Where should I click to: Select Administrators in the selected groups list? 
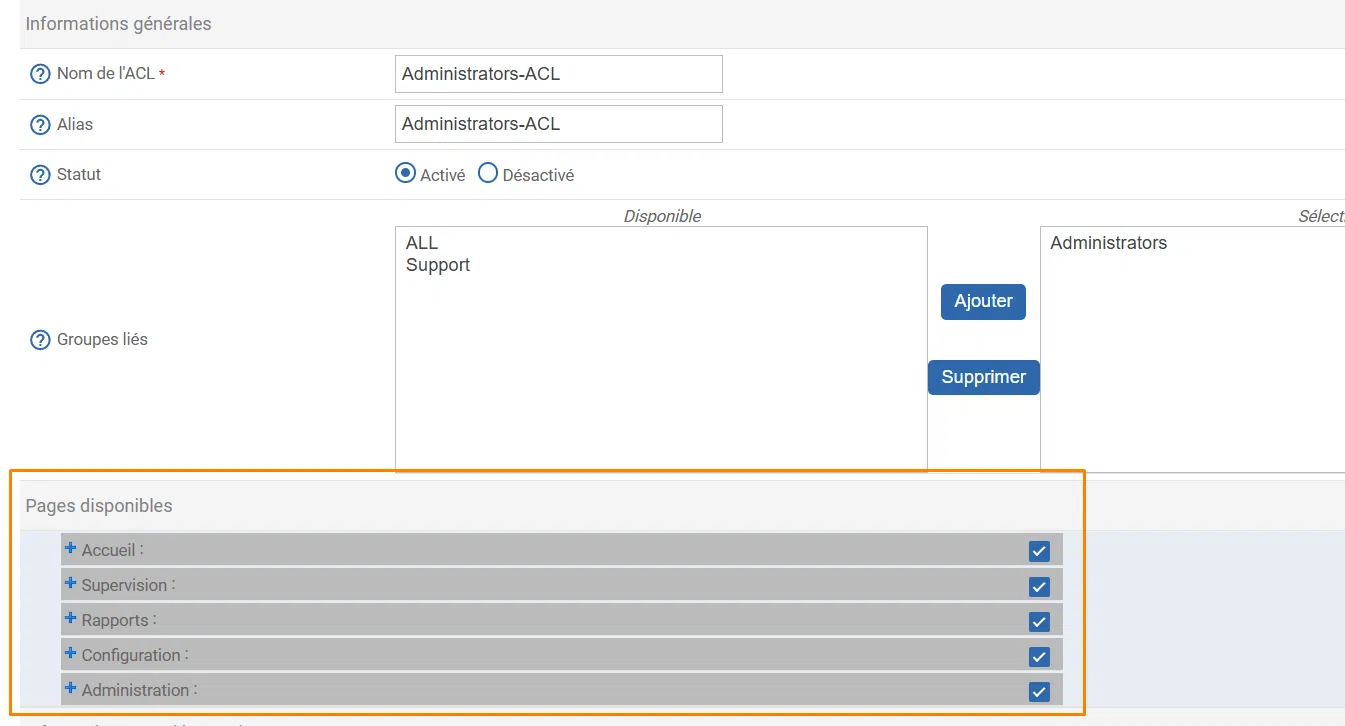1108,242
